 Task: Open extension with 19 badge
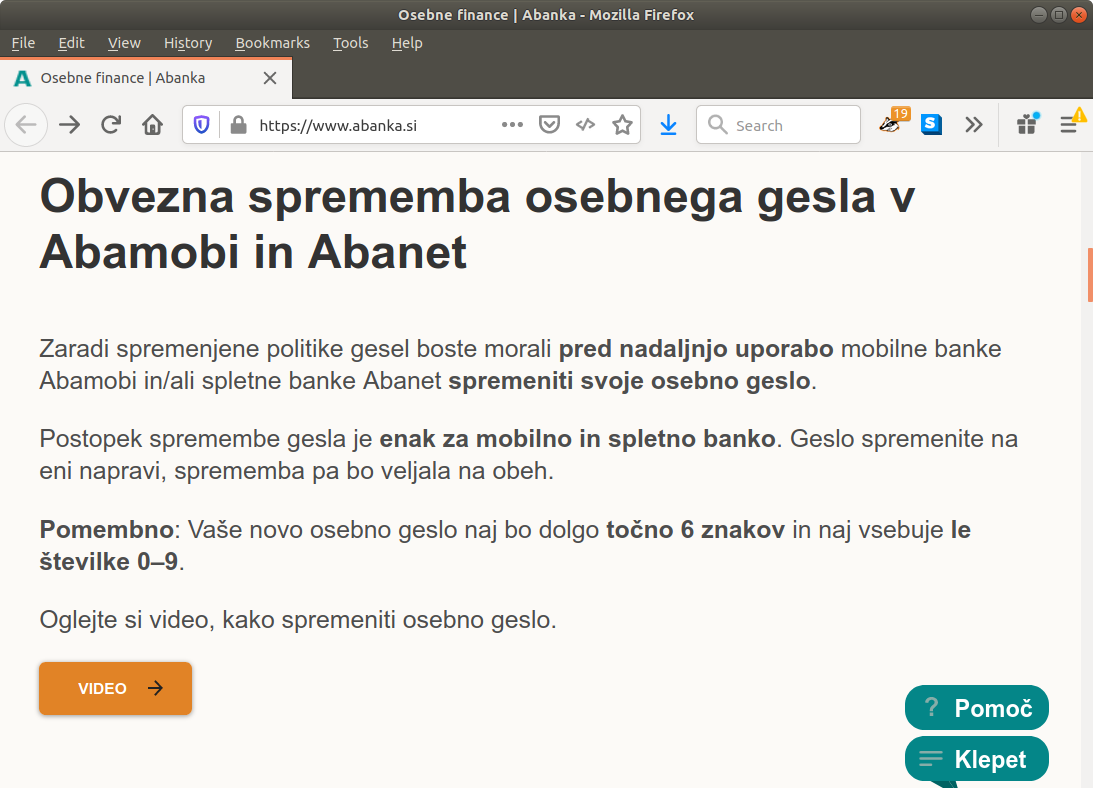pyautogui.click(x=892, y=123)
